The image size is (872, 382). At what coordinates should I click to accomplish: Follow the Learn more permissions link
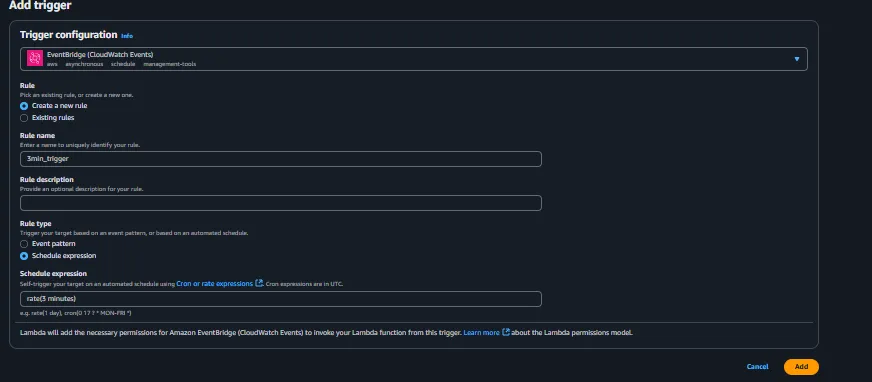(x=482, y=333)
